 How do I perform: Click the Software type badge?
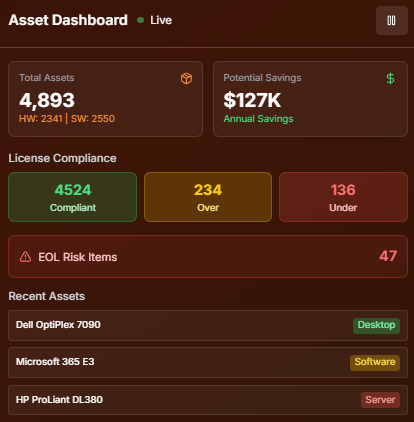(375, 362)
